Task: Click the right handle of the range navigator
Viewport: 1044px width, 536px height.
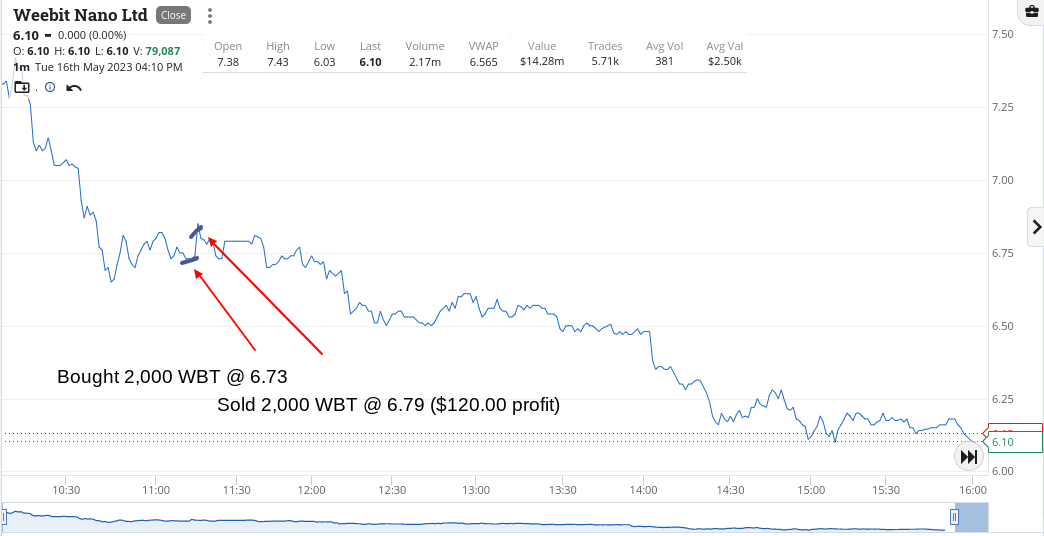Action: (x=955, y=517)
